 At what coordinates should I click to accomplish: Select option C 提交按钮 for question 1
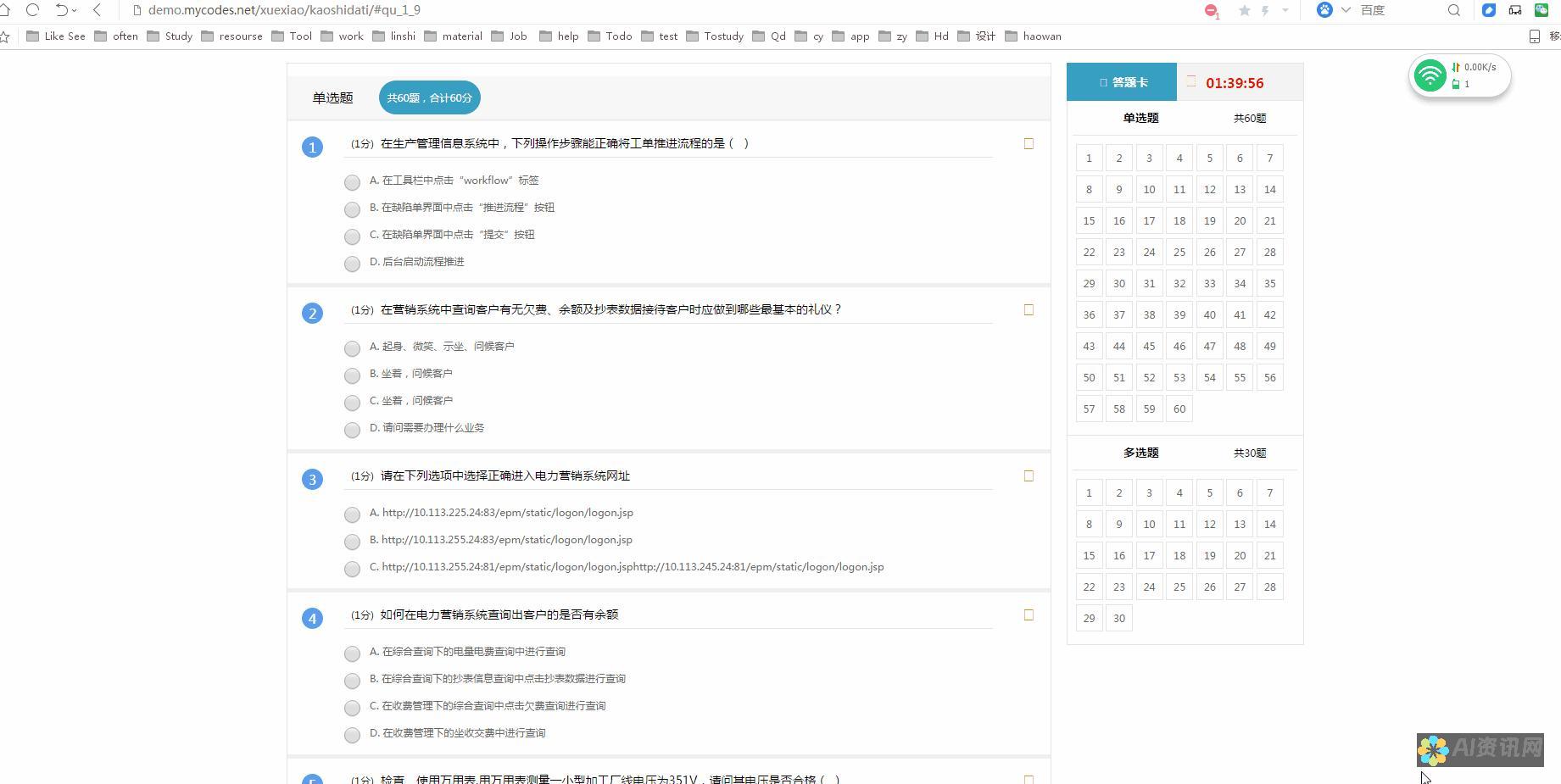click(352, 236)
